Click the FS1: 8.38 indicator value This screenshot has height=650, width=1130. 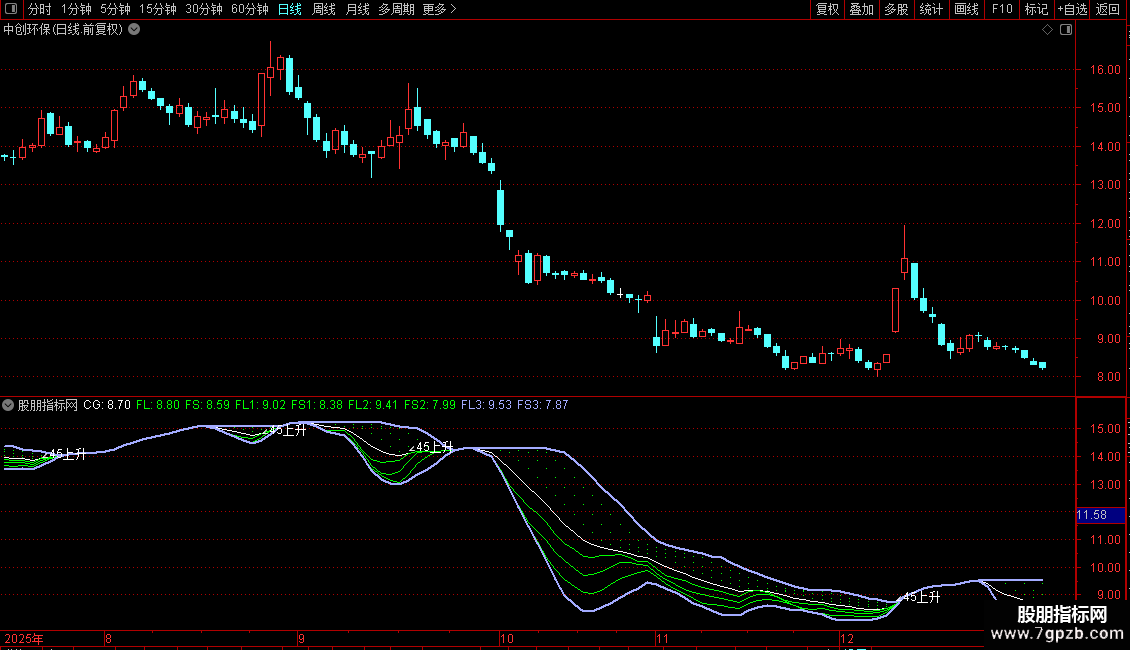(317, 405)
